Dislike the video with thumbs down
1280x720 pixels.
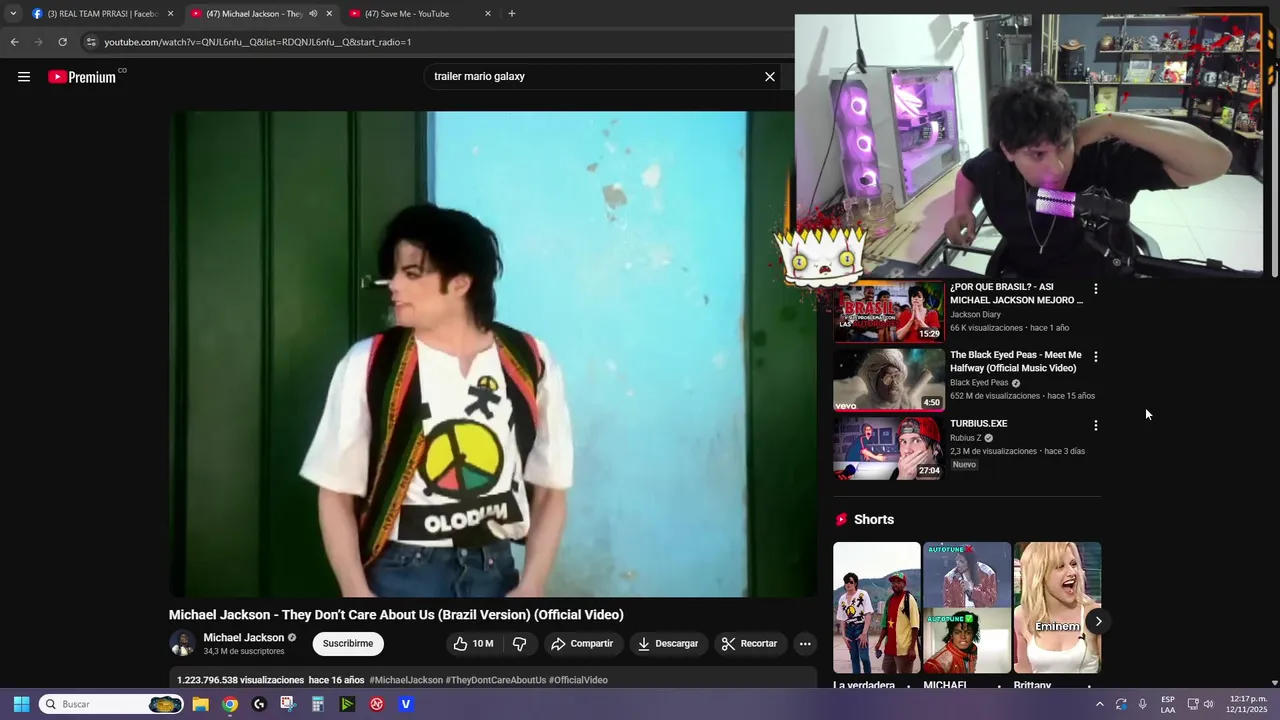tap(519, 644)
